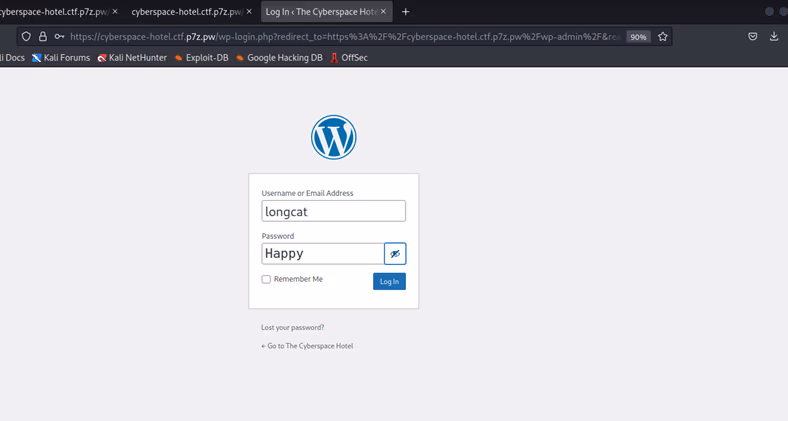
Task: Click the Username or Email Address label
Action: coord(307,193)
